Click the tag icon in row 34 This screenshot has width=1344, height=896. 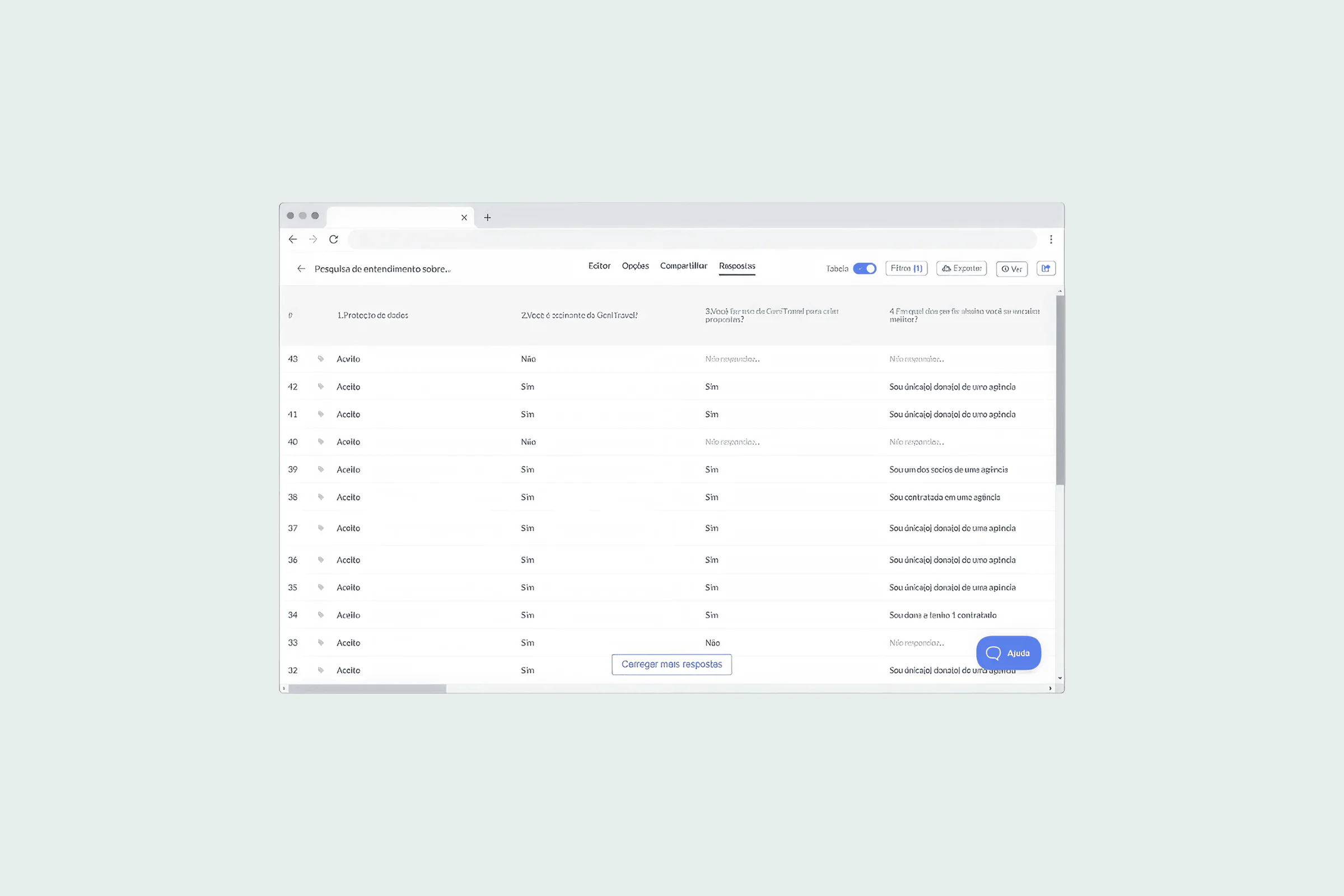pos(320,615)
